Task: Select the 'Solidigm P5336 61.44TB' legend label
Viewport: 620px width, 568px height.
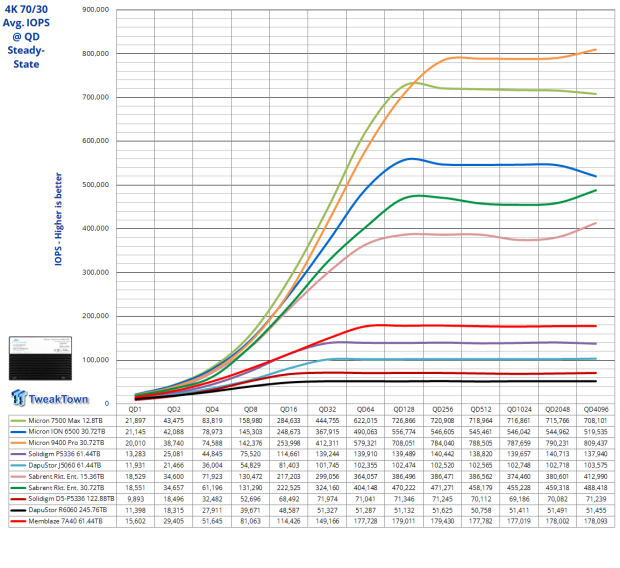Action: click(x=64, y=454)
